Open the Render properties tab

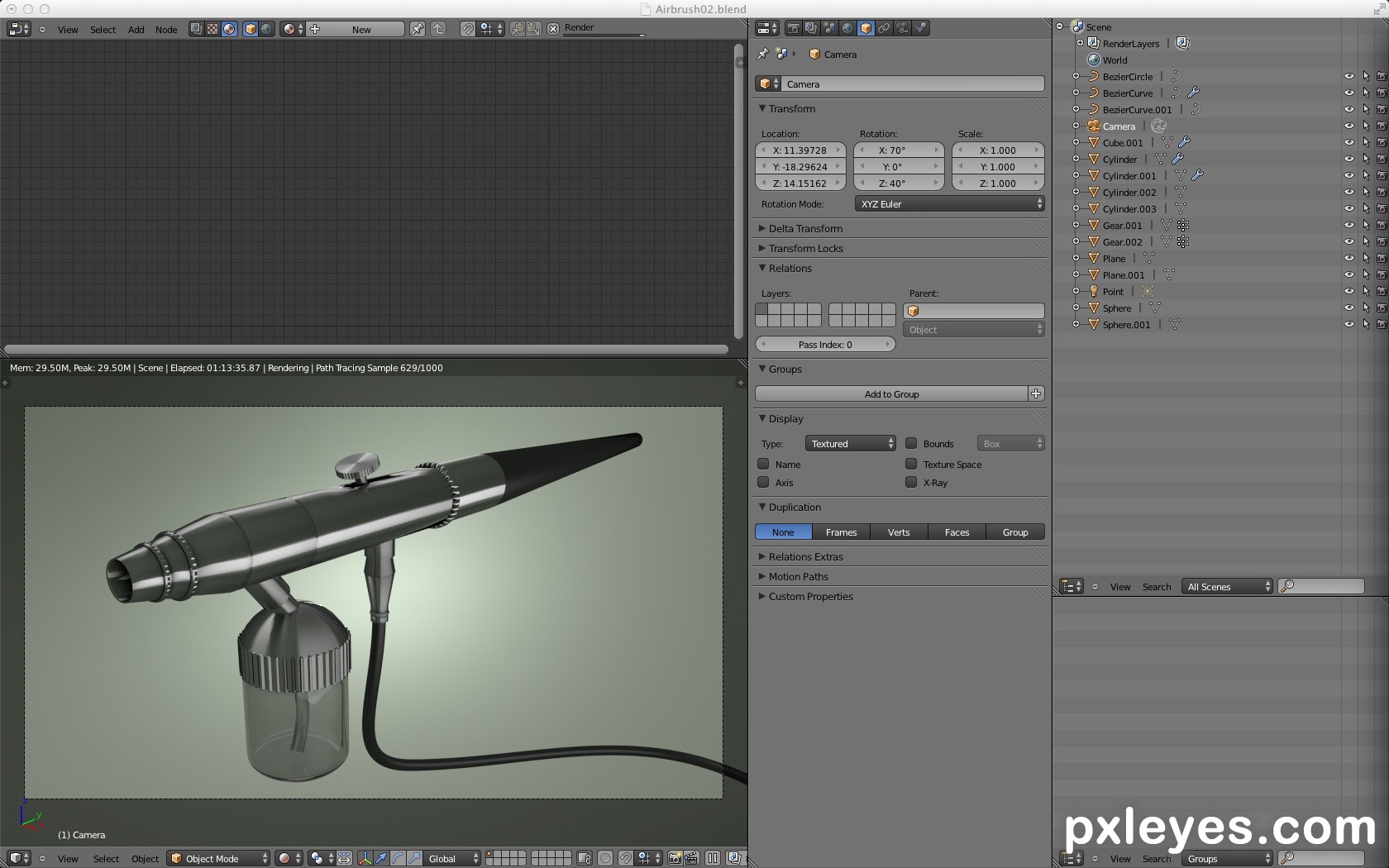tap(793, 28)
